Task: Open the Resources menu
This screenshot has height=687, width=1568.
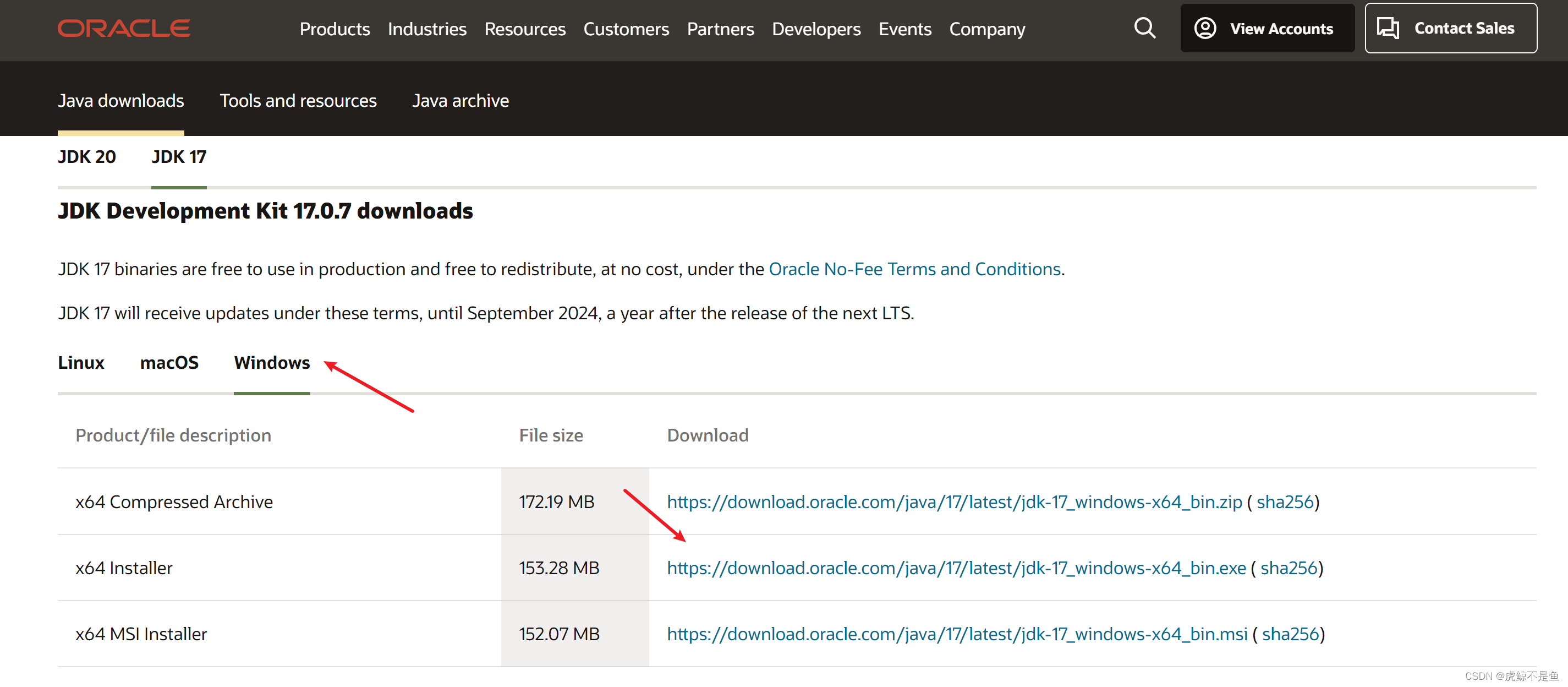Action: (525, 29)
